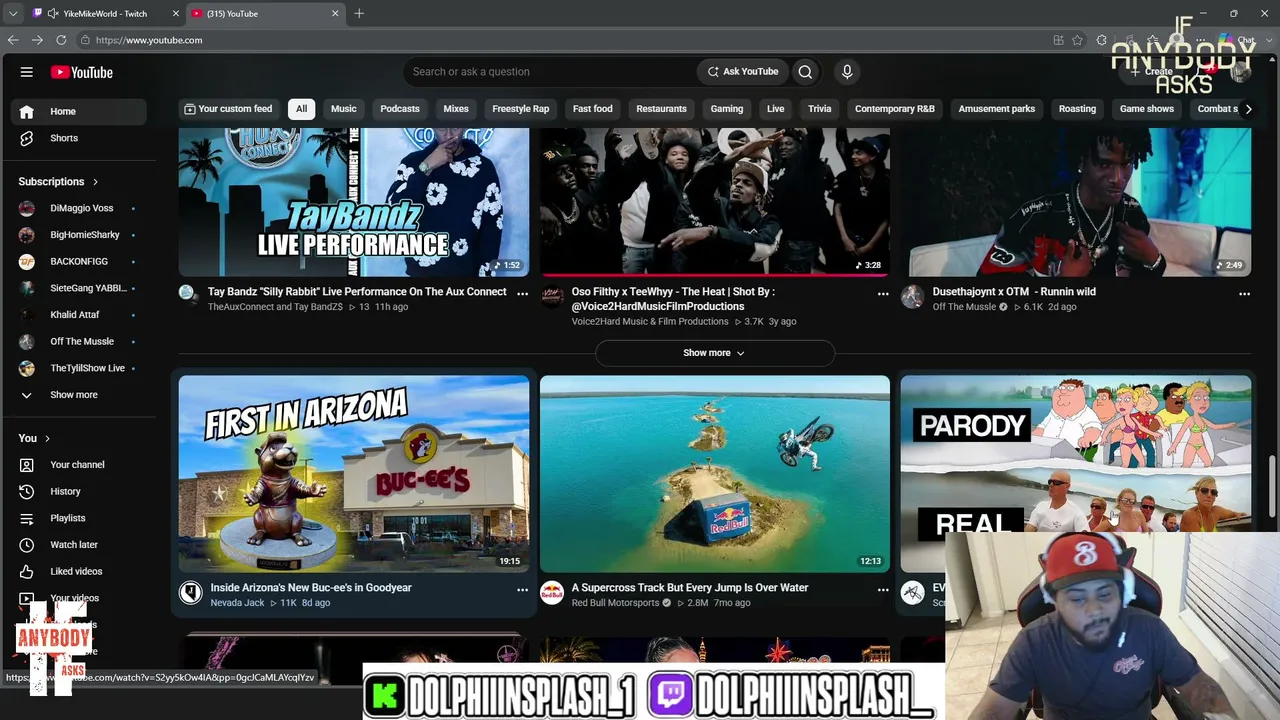The height and width of the screenshot is (720, 1280).
Task: Click the Search or ask a question field
Action: click(x=550, y=72)
